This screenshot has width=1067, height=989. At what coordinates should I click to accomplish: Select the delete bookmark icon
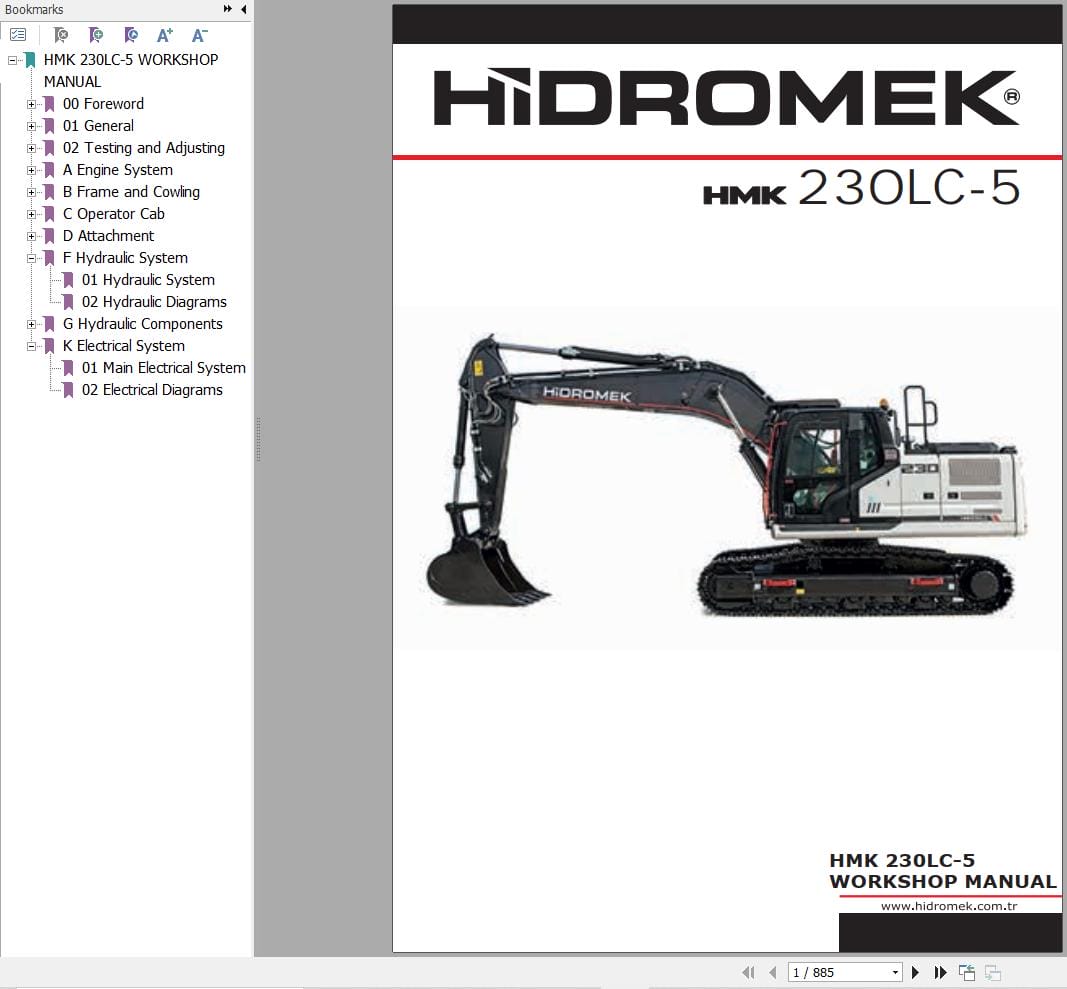61,34
